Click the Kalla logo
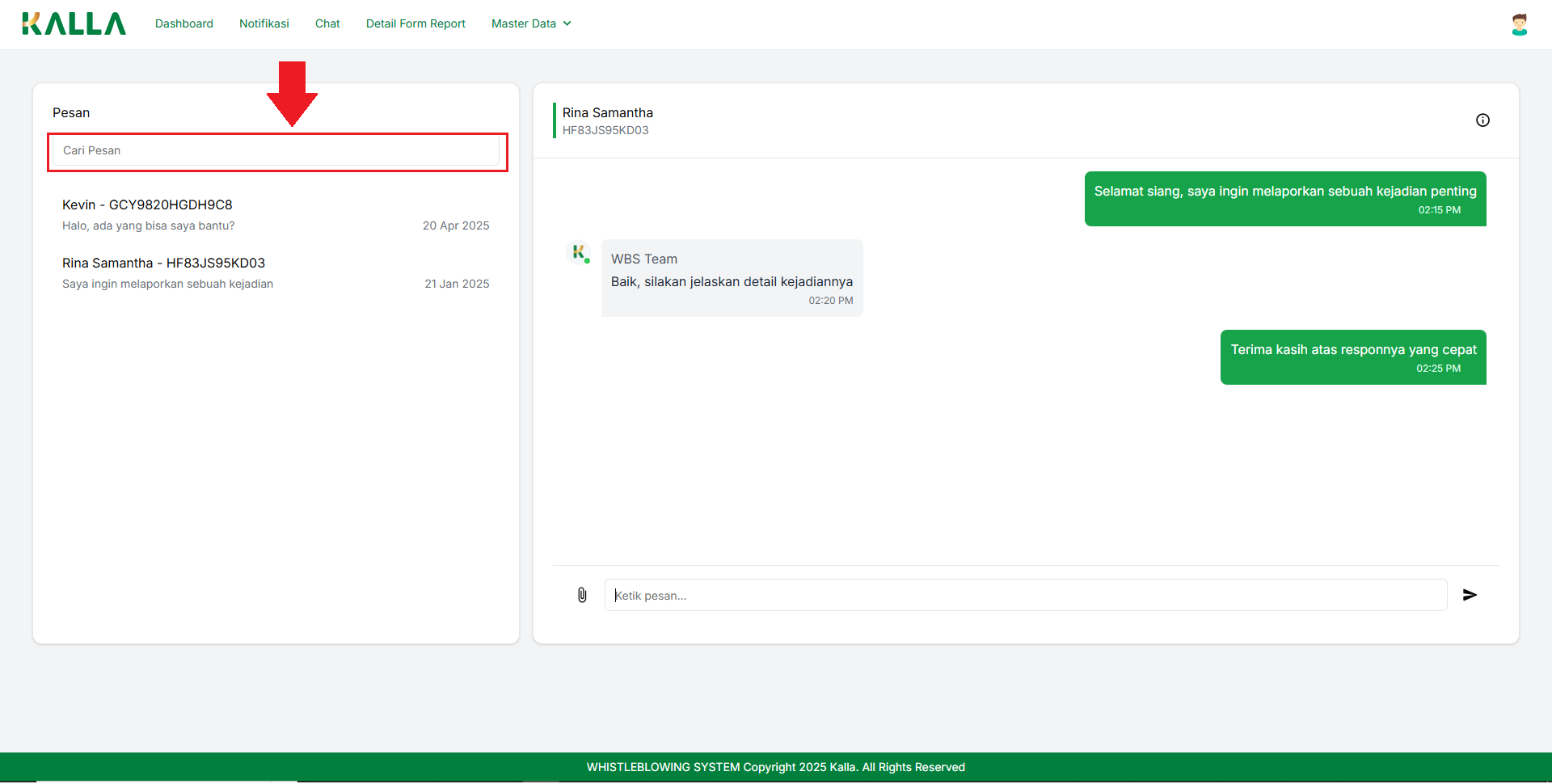 [x=74, y=23]
